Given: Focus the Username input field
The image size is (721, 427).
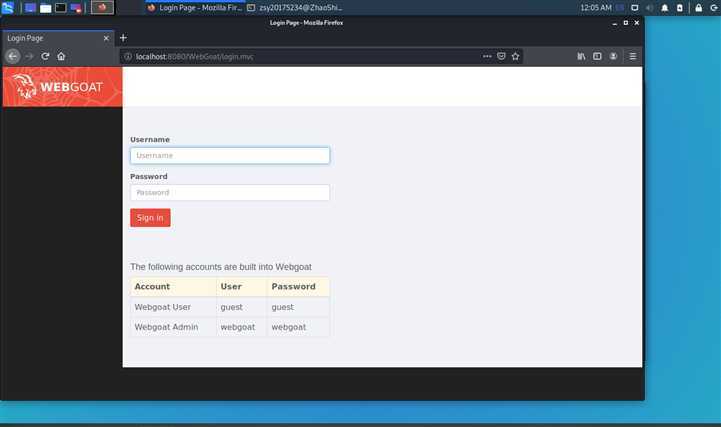Looking at the screenshot, I should click(230, 155).
